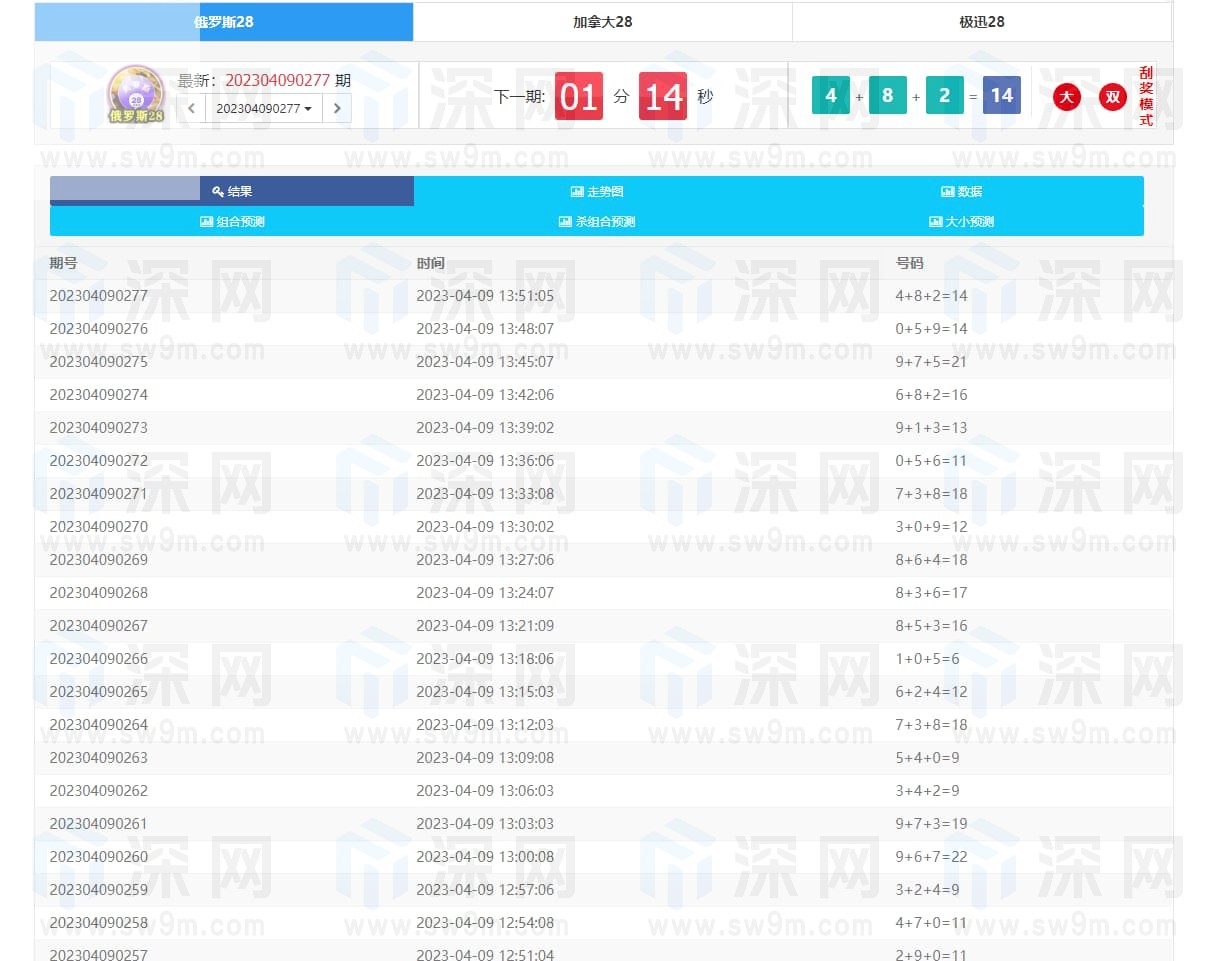Click the teal number ball showing 8
This screenshot has width=1210, height=961.
(887, 96)
